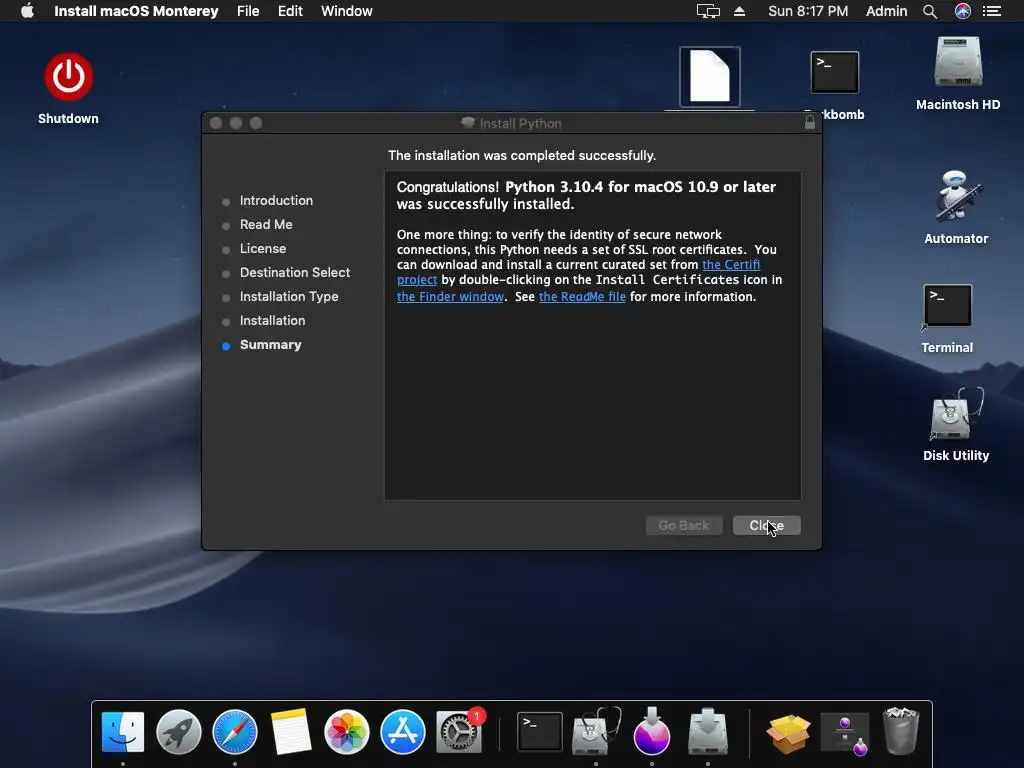This screenshot has width=1024, height=768.
Task: Click the Python 3.10.4 congratulations text
Action: [586, 195]
